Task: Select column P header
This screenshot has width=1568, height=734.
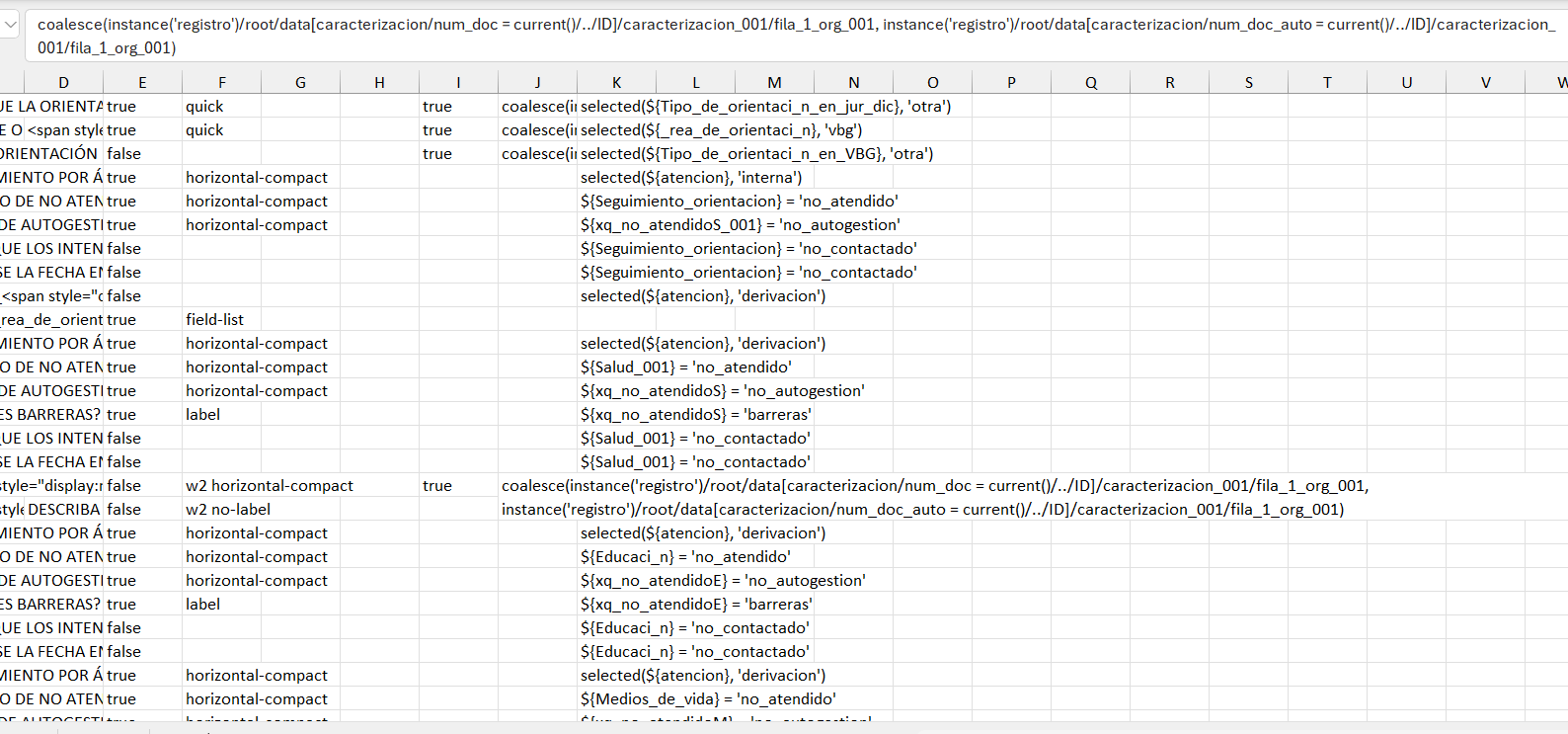Action: 1011,83
